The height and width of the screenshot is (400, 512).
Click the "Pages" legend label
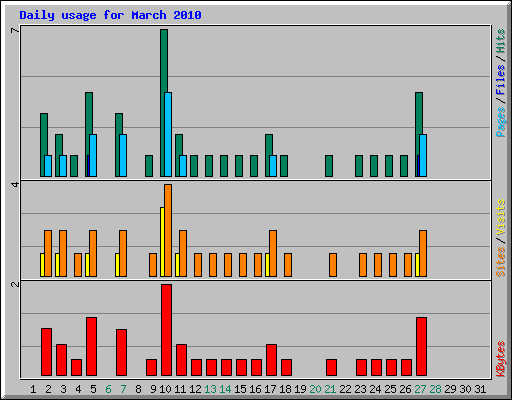tap(501, 122)
